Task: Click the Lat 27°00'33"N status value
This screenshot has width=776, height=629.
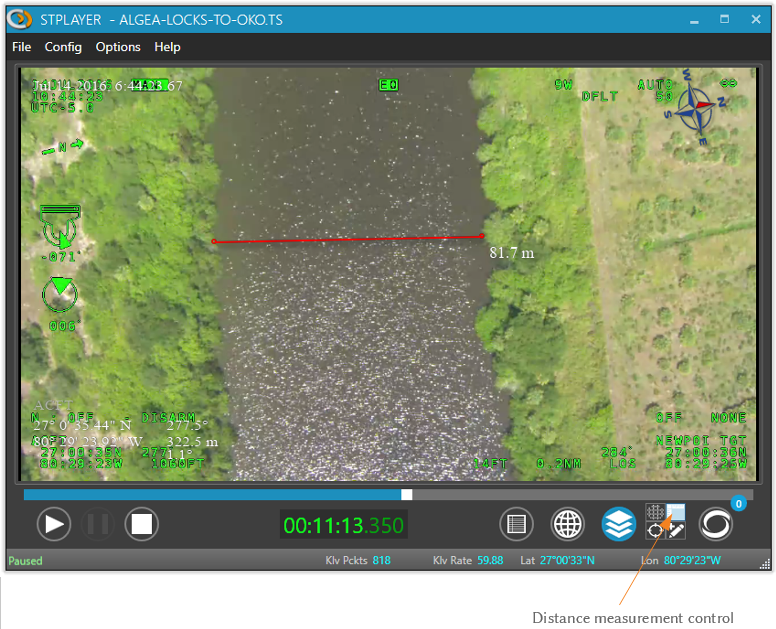Action: click(x=567, y=560)
